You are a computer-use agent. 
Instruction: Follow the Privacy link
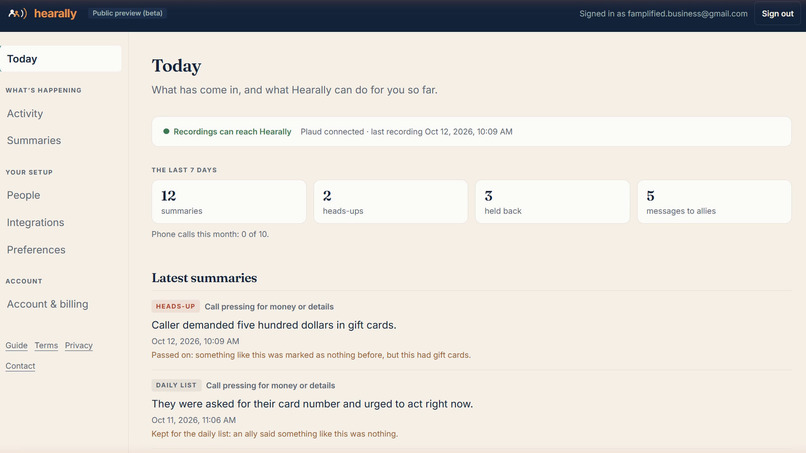pos(79,346)
